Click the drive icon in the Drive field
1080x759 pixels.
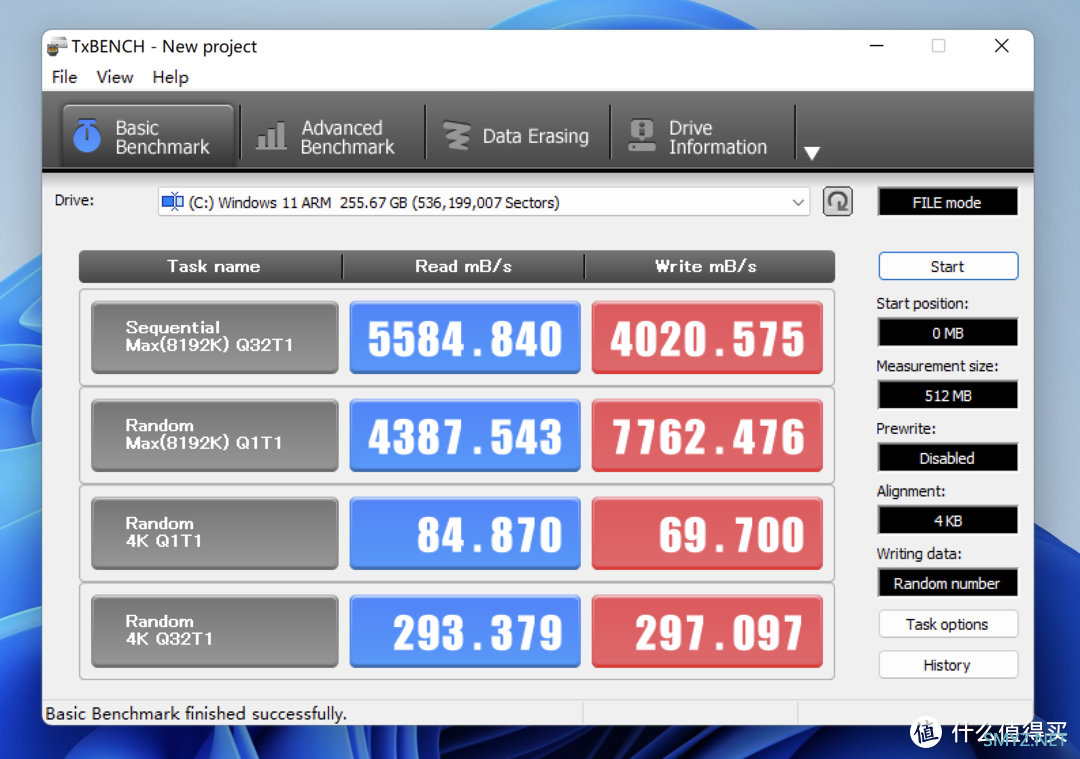(172, 202)
